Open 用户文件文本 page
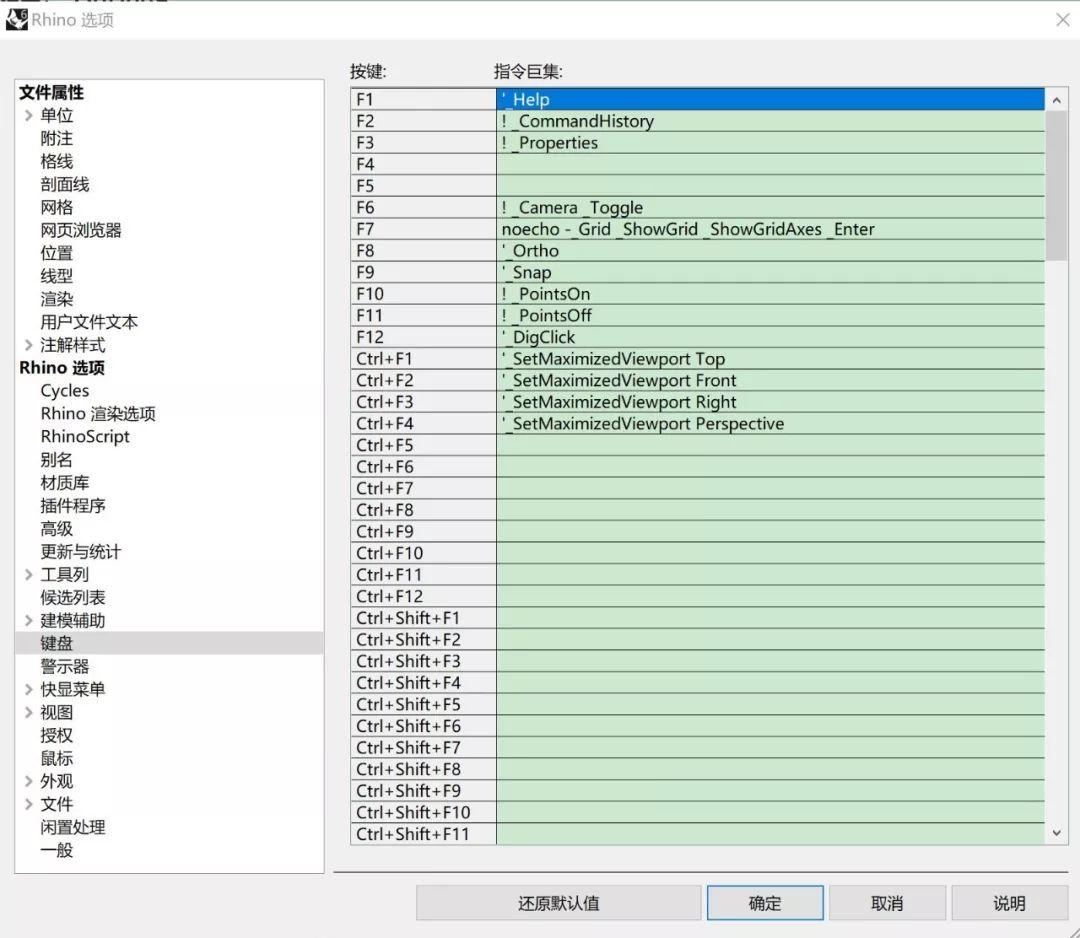The width and height of the screenshot is (1080, 938). click(x=89, y=322)
